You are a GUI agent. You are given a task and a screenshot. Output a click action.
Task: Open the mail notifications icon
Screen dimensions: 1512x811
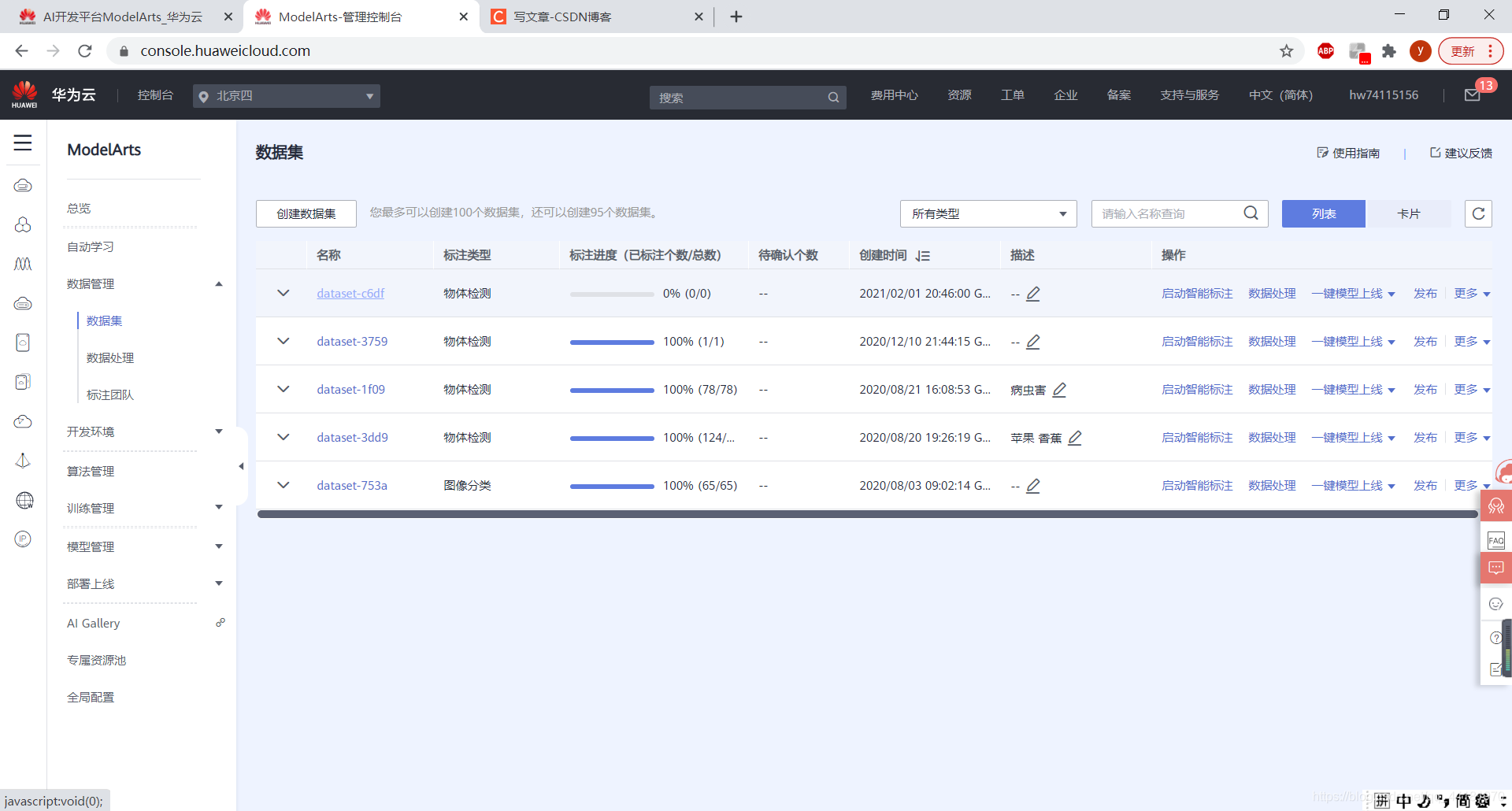point(1472,95)
